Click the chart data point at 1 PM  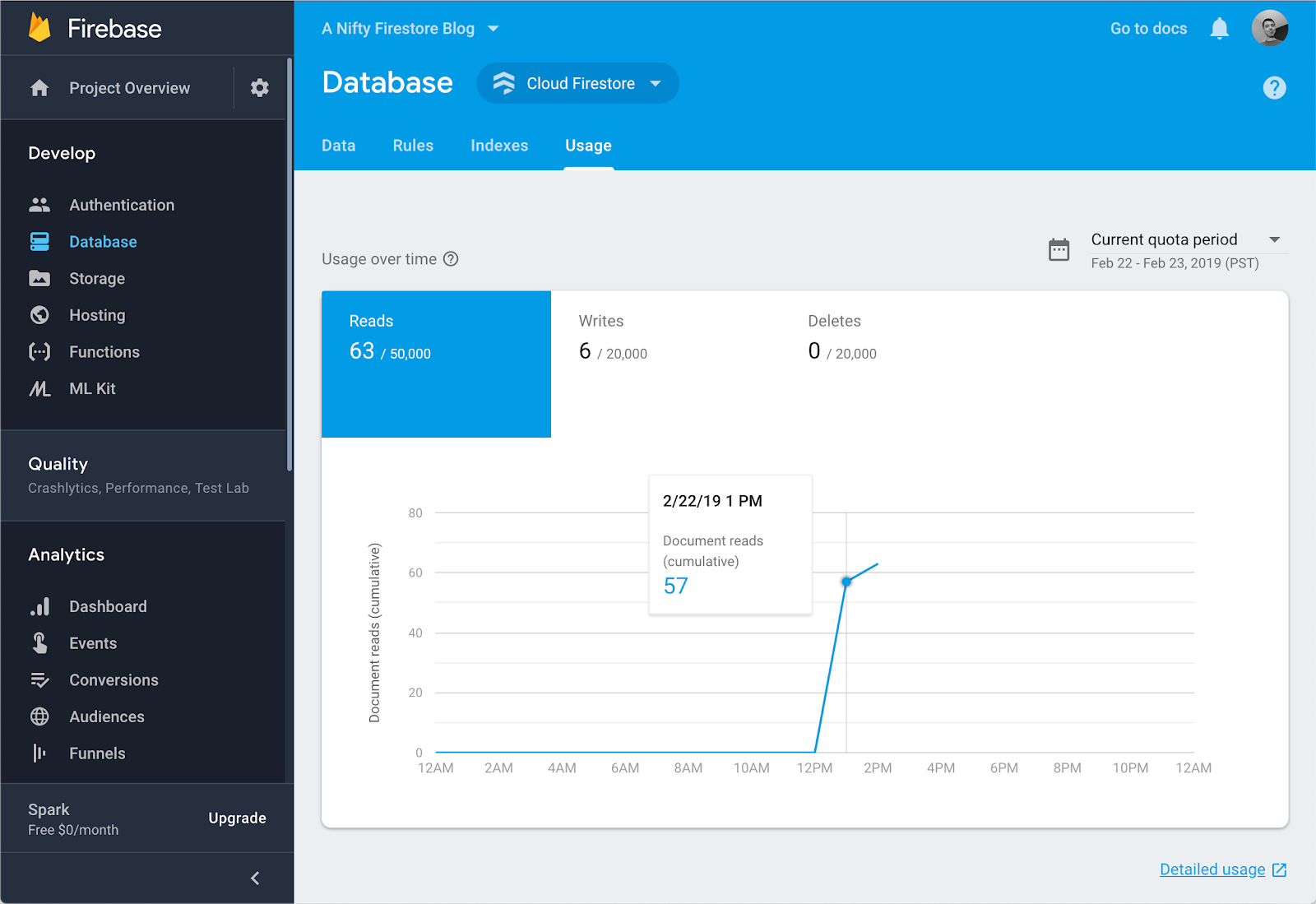846,582
